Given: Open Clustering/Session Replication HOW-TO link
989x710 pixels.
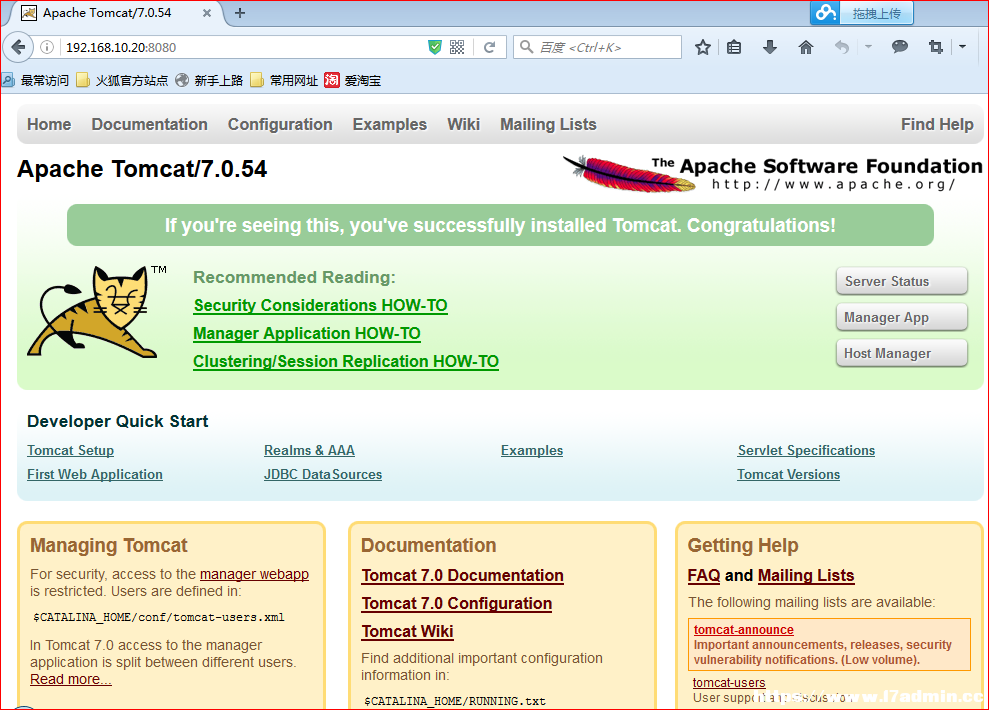Looking at the screenshot, I should (x=346, y=361).
